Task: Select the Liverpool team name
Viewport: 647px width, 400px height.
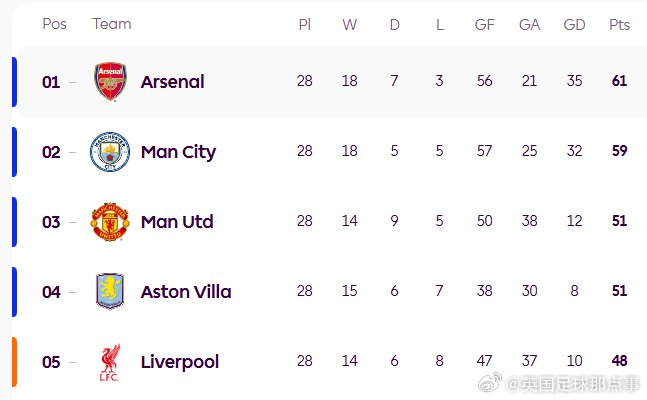Action: coord(180,362)
